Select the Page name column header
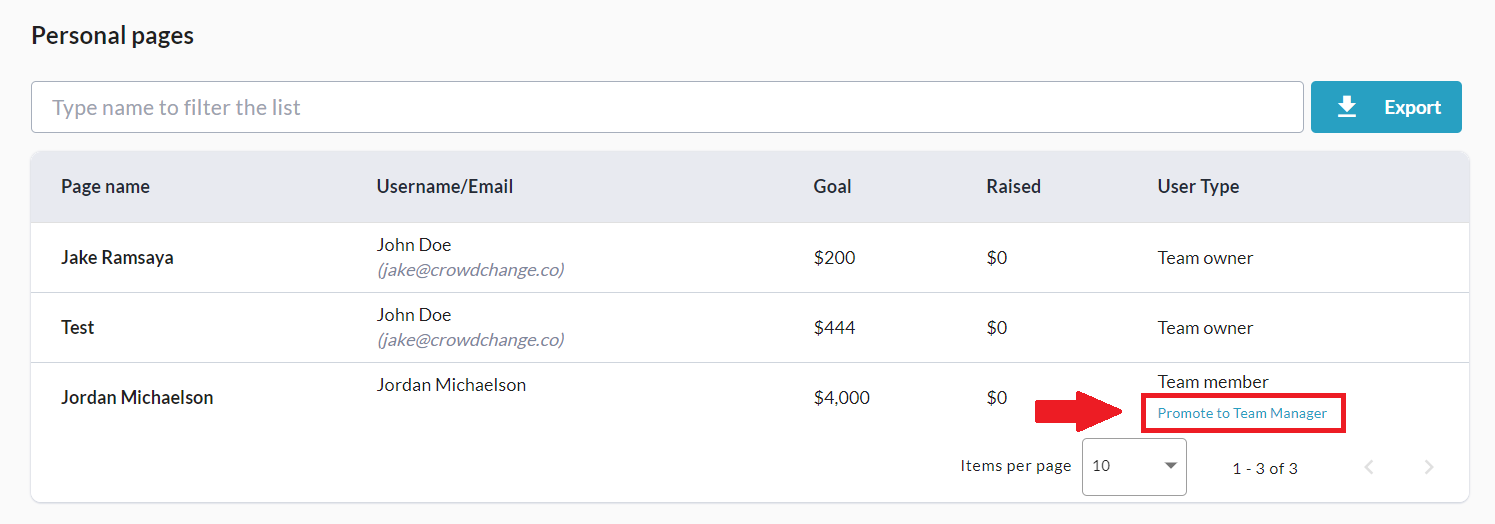1495x524 pixels. [x=105, y=186]
